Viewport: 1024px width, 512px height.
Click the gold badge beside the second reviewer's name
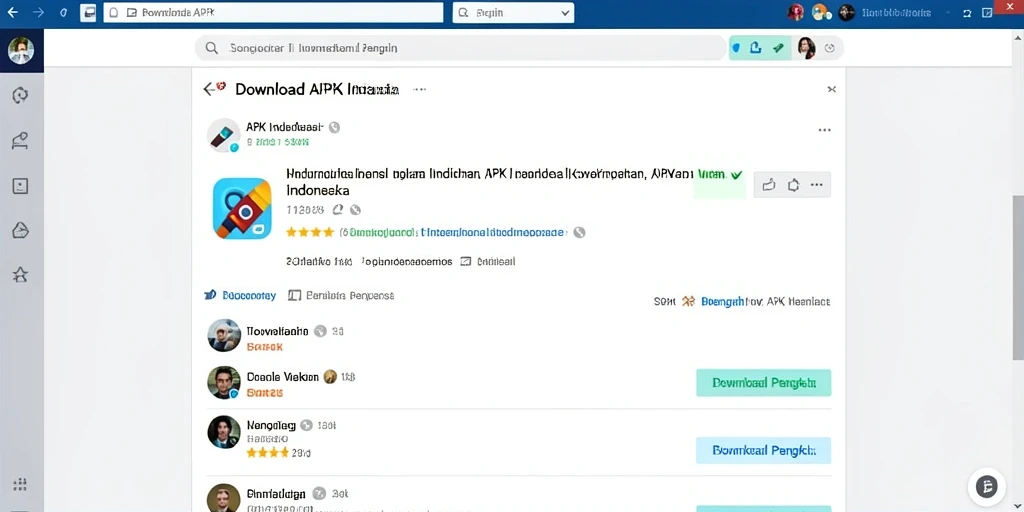point(330,377)
